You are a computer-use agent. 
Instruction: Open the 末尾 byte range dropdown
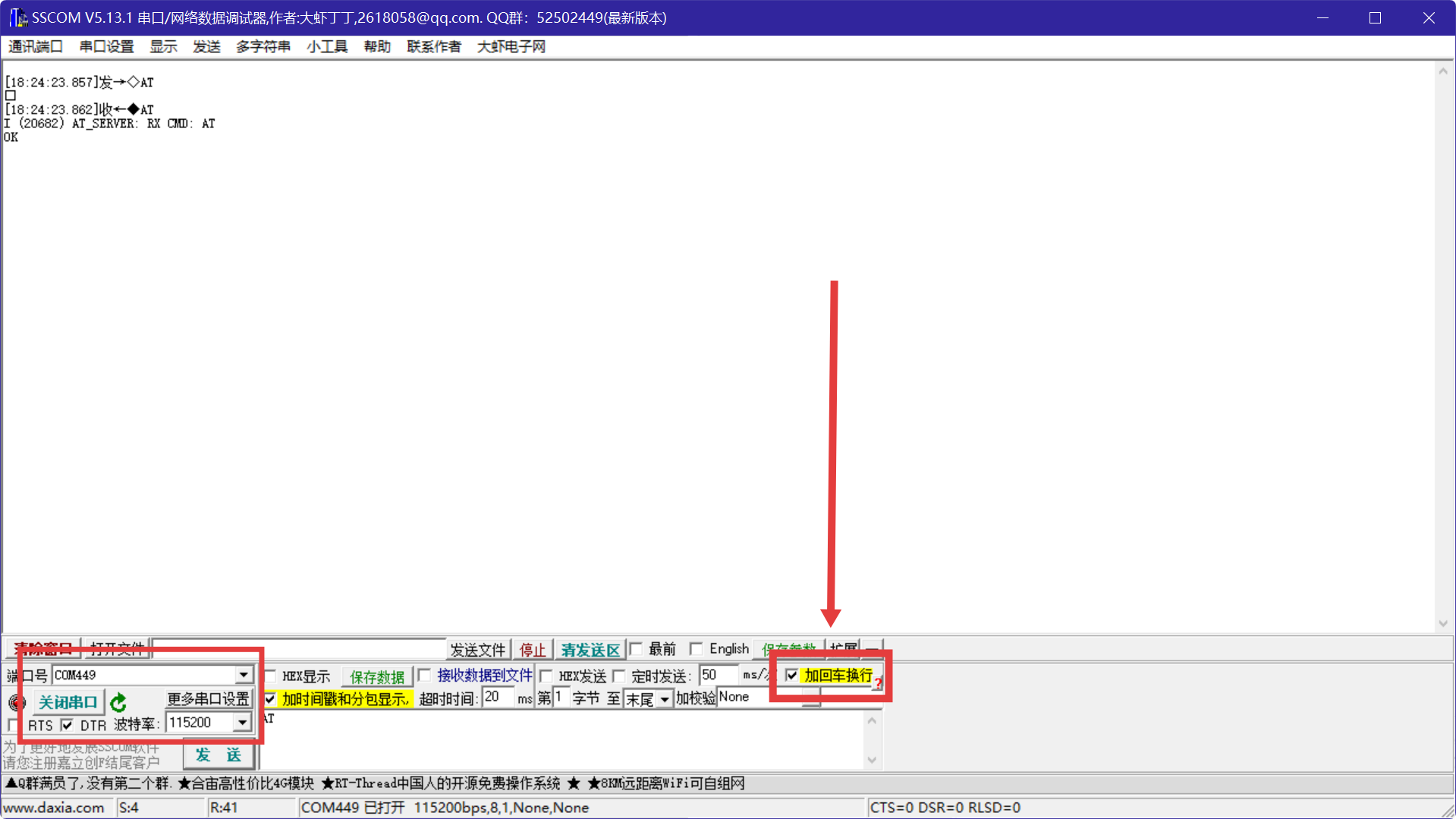[665, 699]
